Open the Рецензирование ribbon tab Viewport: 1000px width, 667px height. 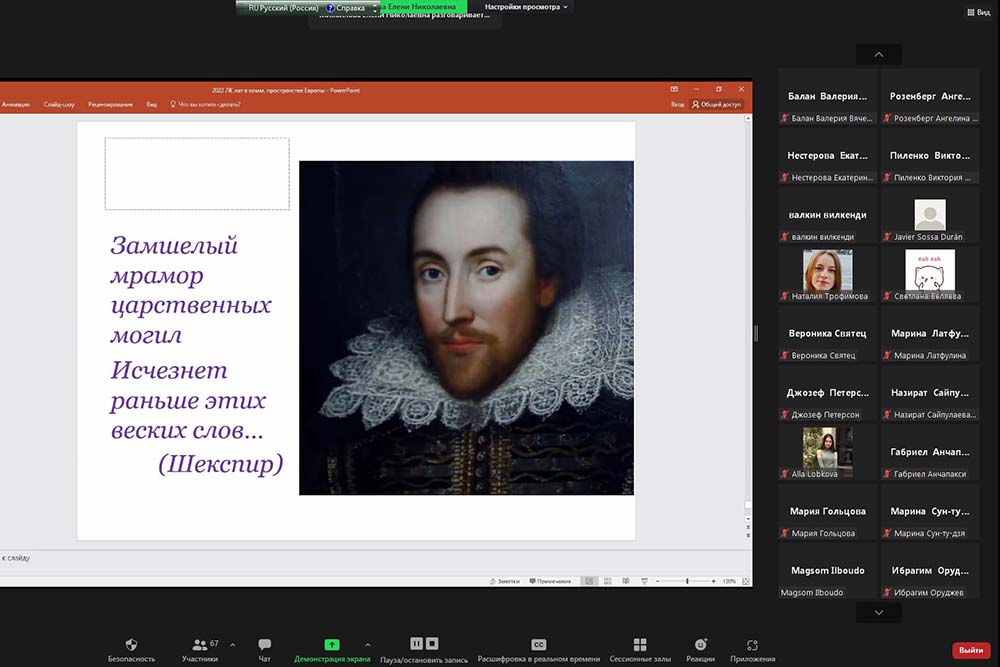pos(110,104)
